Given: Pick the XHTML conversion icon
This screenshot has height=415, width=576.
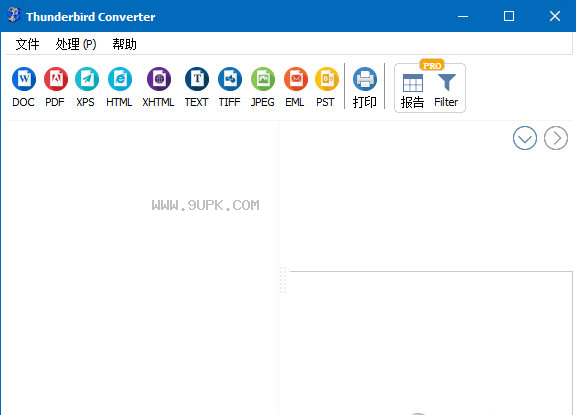Looking at the screenshot, I should click(158, 87).
